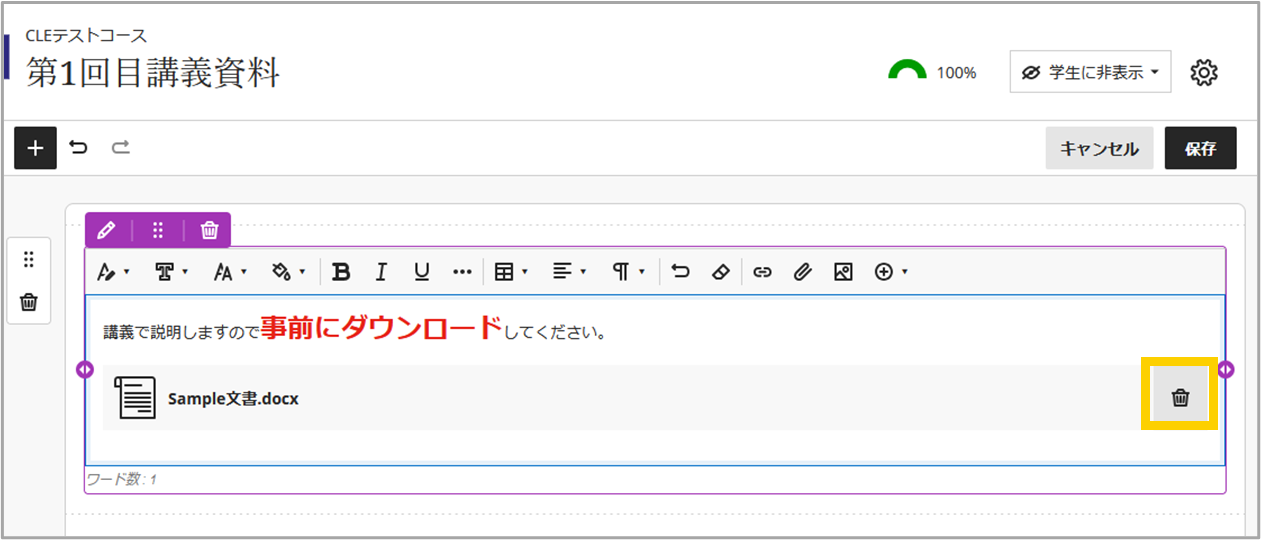Click the ワード数 word count text

point(121,479)
